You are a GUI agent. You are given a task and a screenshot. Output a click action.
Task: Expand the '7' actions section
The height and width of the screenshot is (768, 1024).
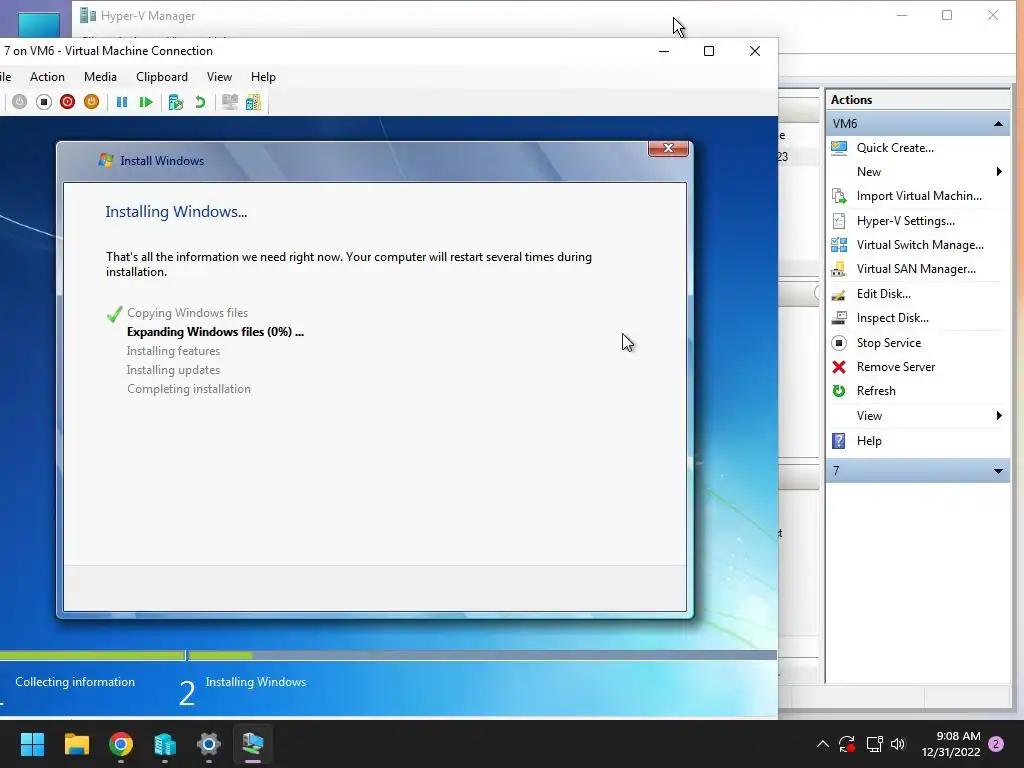click(x=998, y=471)
